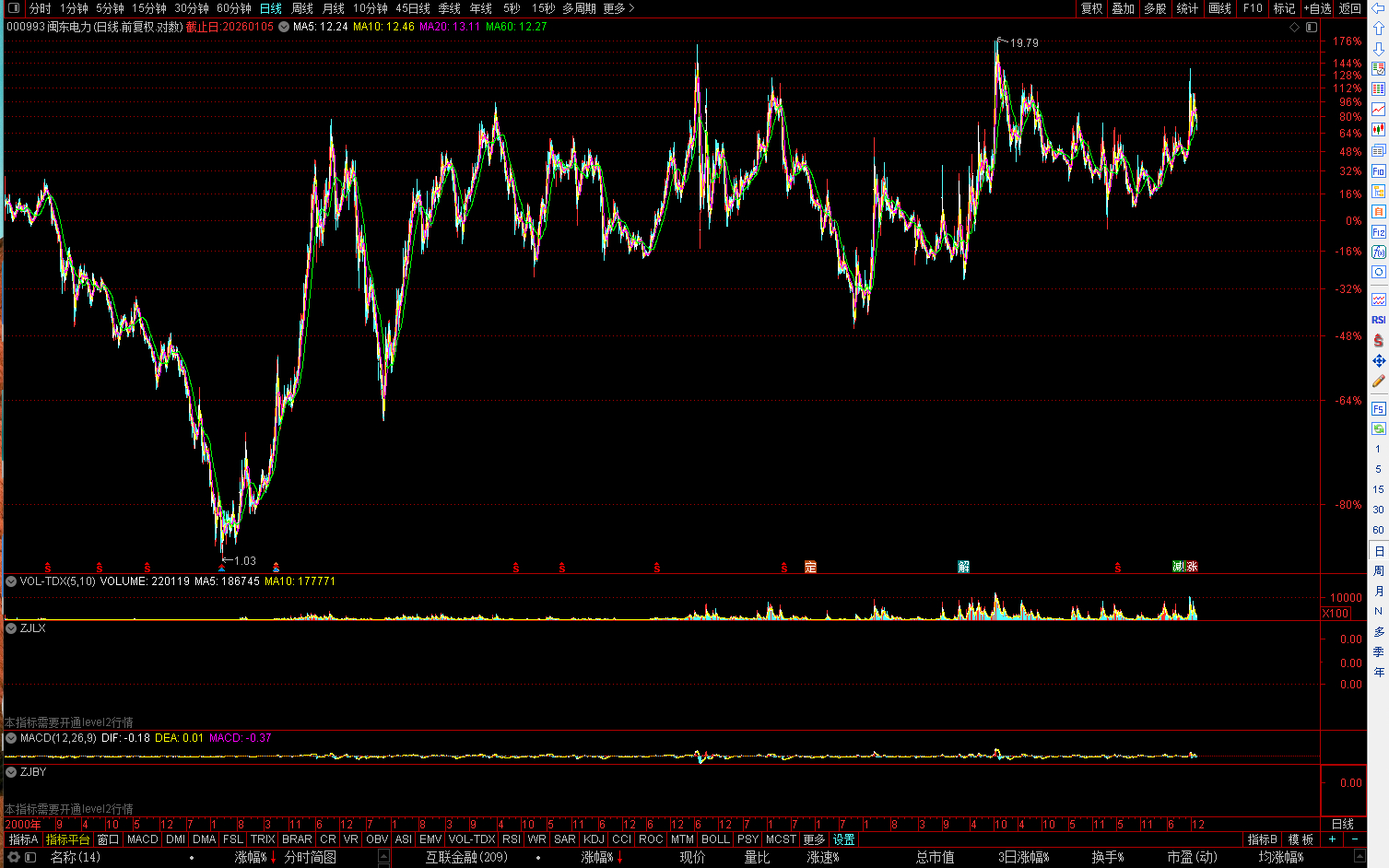This screenshot has width=1389, height=868.
Task: Expand the VOL-TDX indicator dropdown arrow
Action: tap(11, 581)
